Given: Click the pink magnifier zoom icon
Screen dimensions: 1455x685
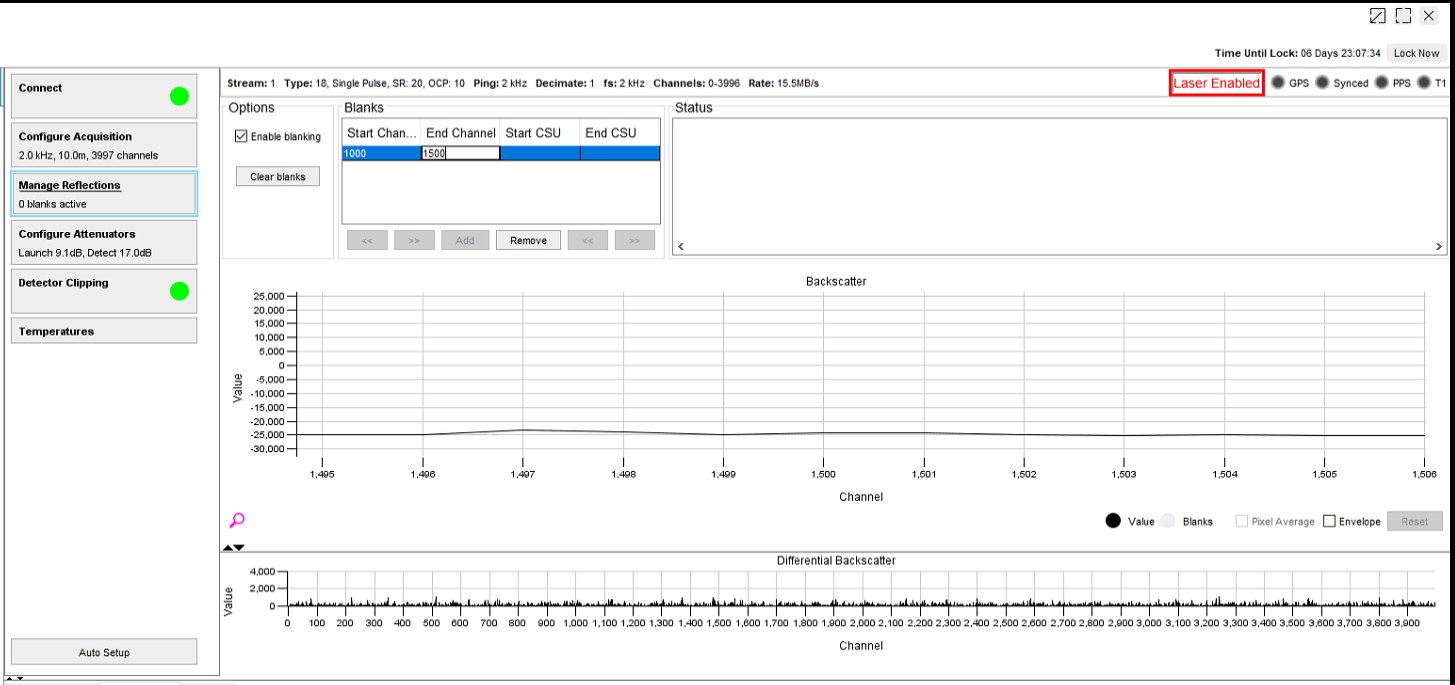Looking at the screenshot, I should pyautogui.click(x=237, y=520).
